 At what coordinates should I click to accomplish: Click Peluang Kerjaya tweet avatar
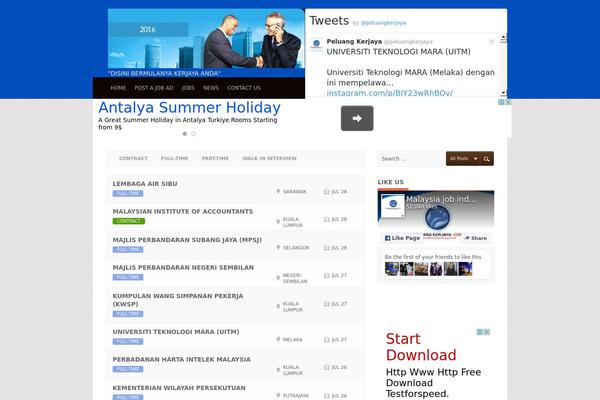[x=316, y=44]
